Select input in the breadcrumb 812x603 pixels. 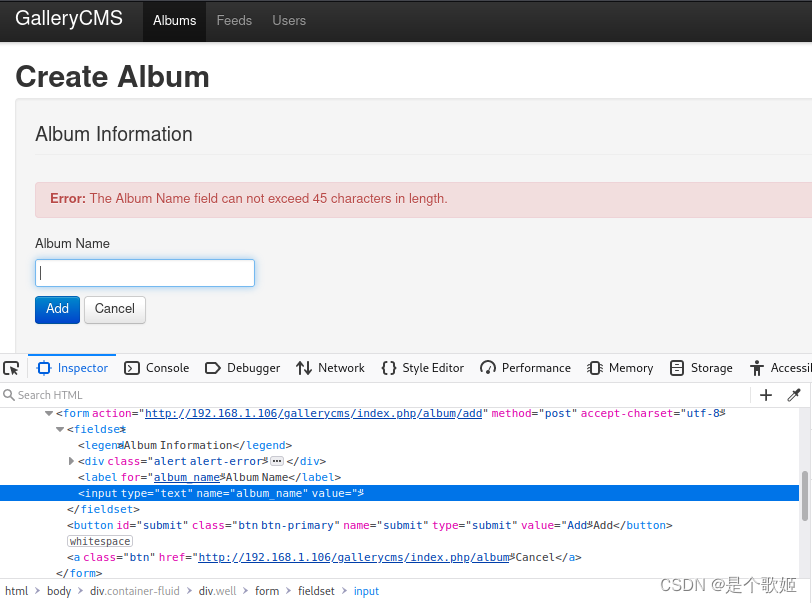coord(366,591)
